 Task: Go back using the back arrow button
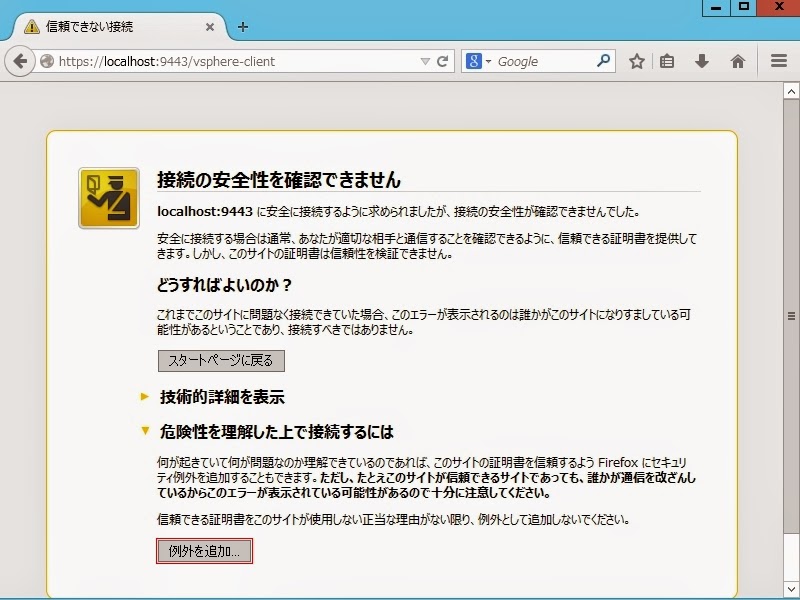coord(19,62)
